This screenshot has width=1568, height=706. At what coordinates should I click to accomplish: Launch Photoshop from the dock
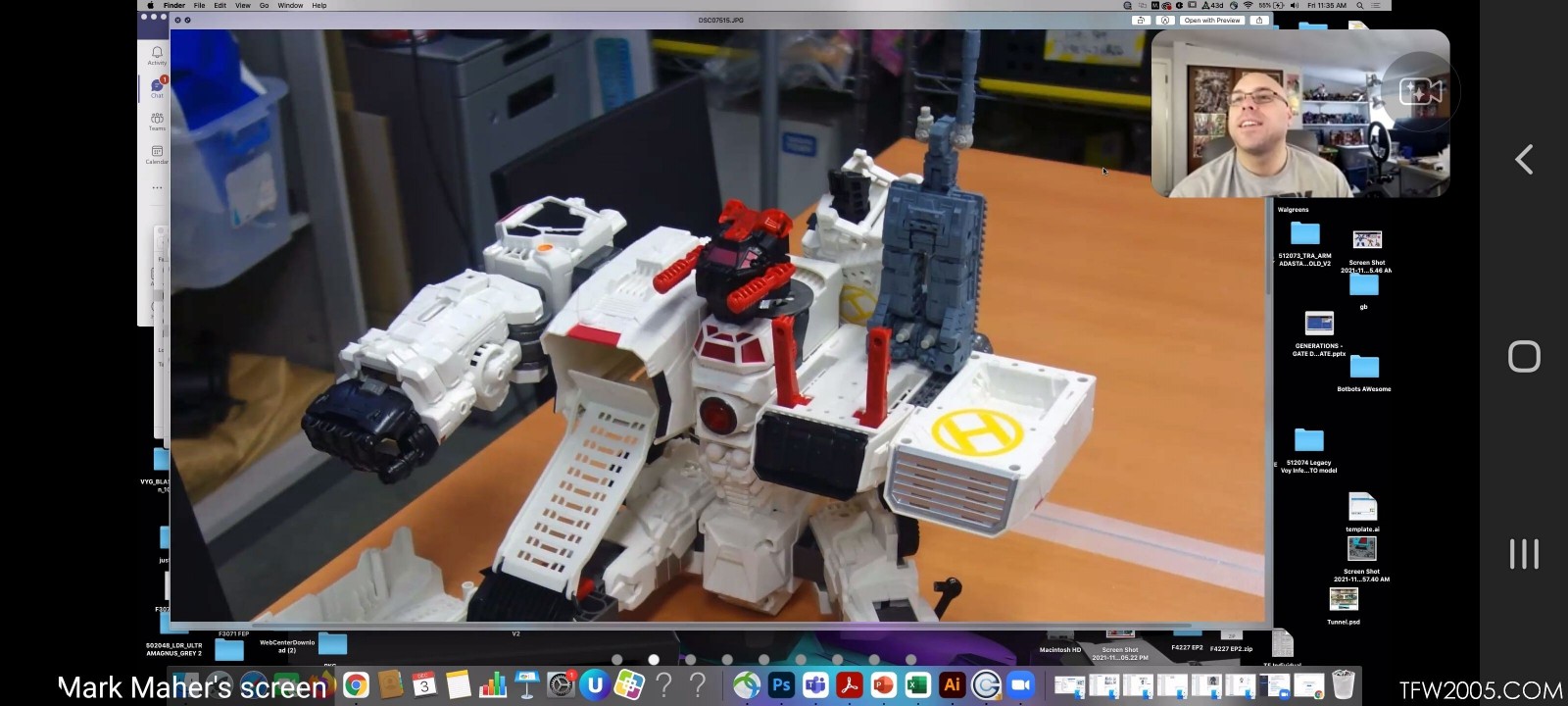click(781, 684)
